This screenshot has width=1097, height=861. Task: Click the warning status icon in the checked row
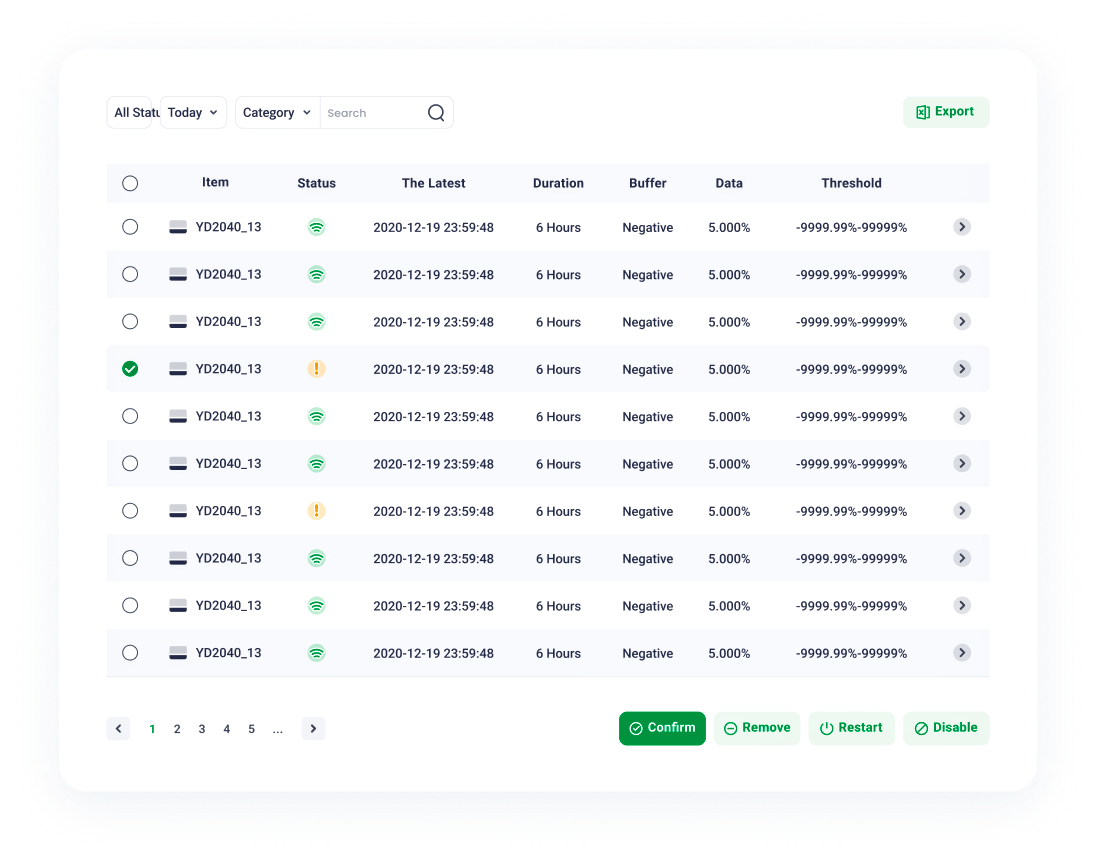(x=316, y=369)
